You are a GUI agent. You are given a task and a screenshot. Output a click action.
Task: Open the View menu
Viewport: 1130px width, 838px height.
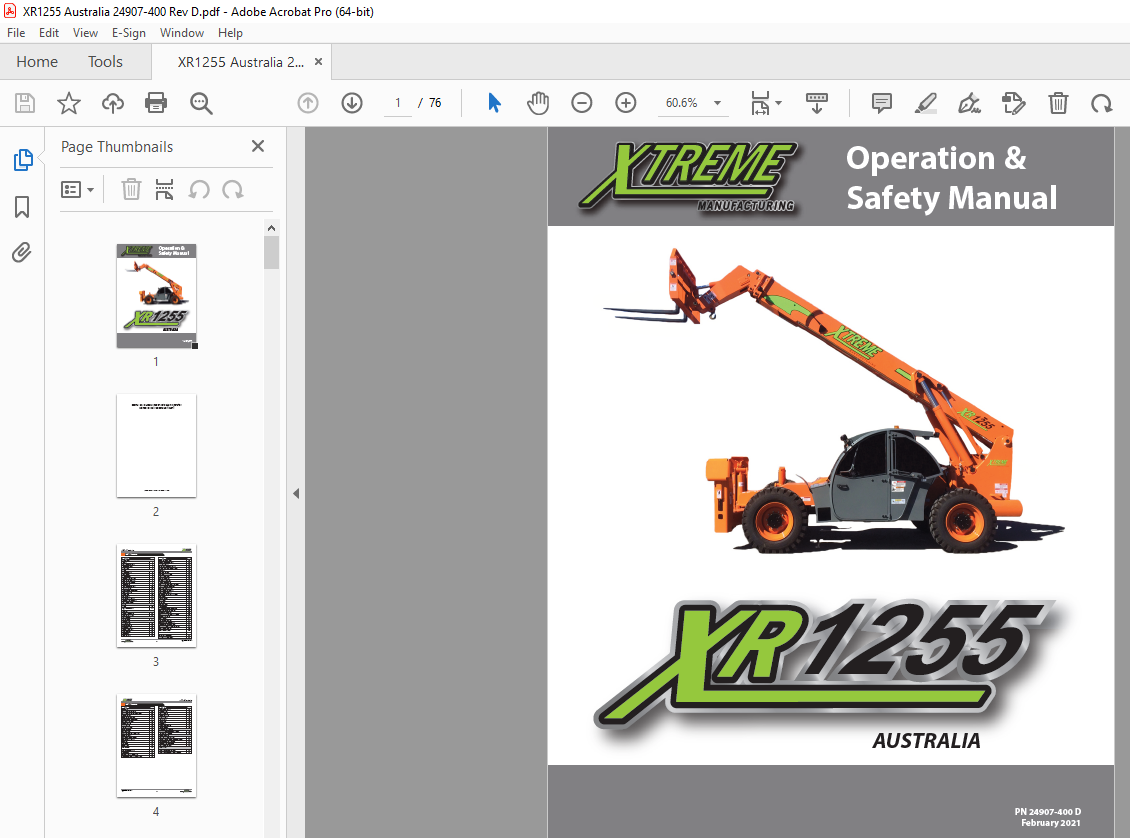point(85,33)
